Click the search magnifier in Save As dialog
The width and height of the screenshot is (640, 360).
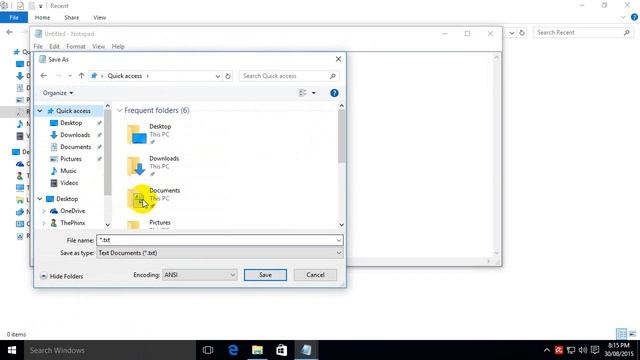(x=333, y=76)
